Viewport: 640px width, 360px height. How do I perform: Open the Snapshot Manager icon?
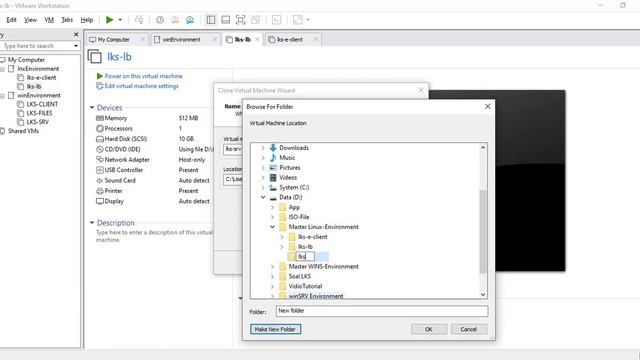tap(190, 20)
